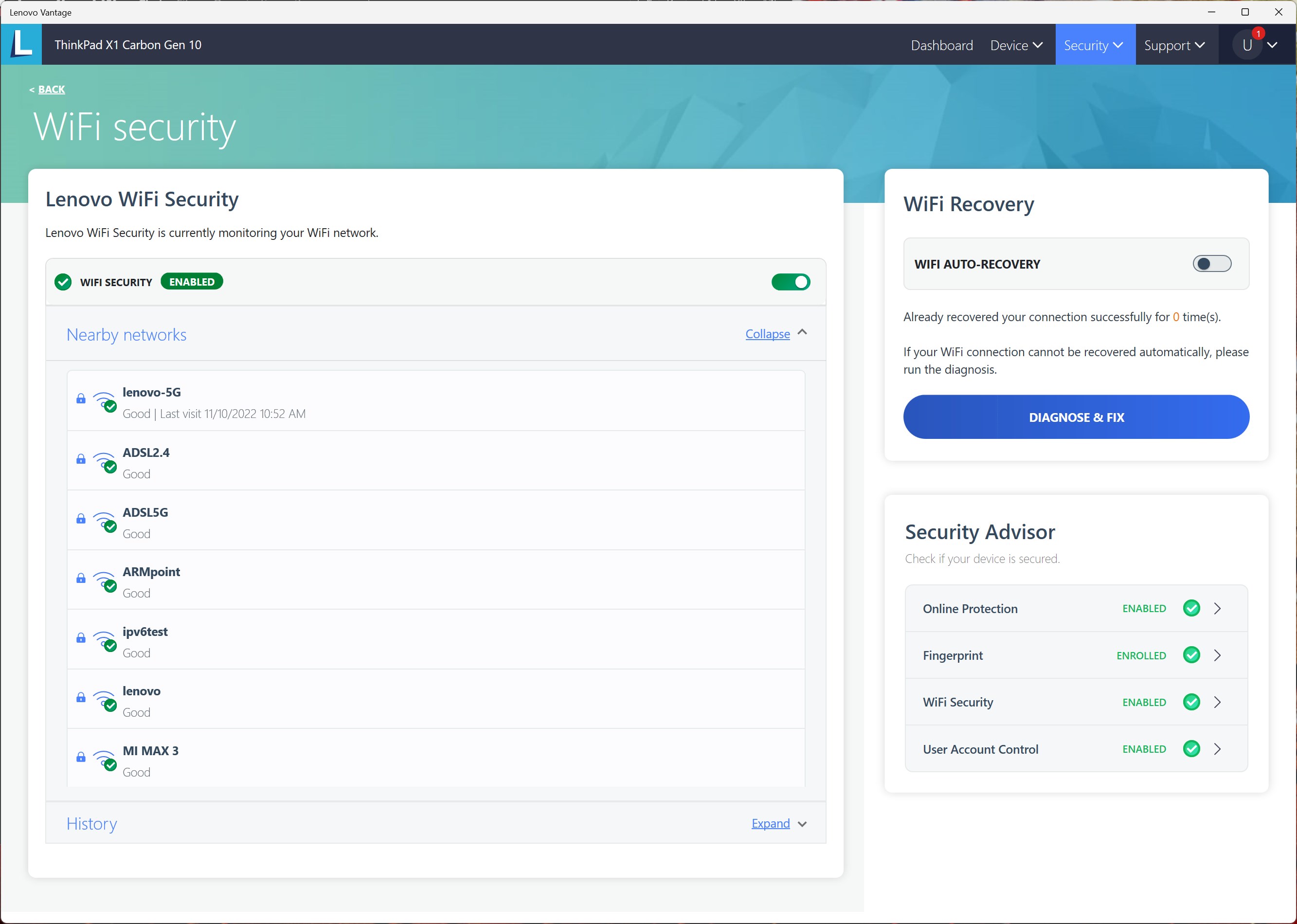Click the lock icon beside MI MAX 3

pyautogui.click(x=81, y=757)
